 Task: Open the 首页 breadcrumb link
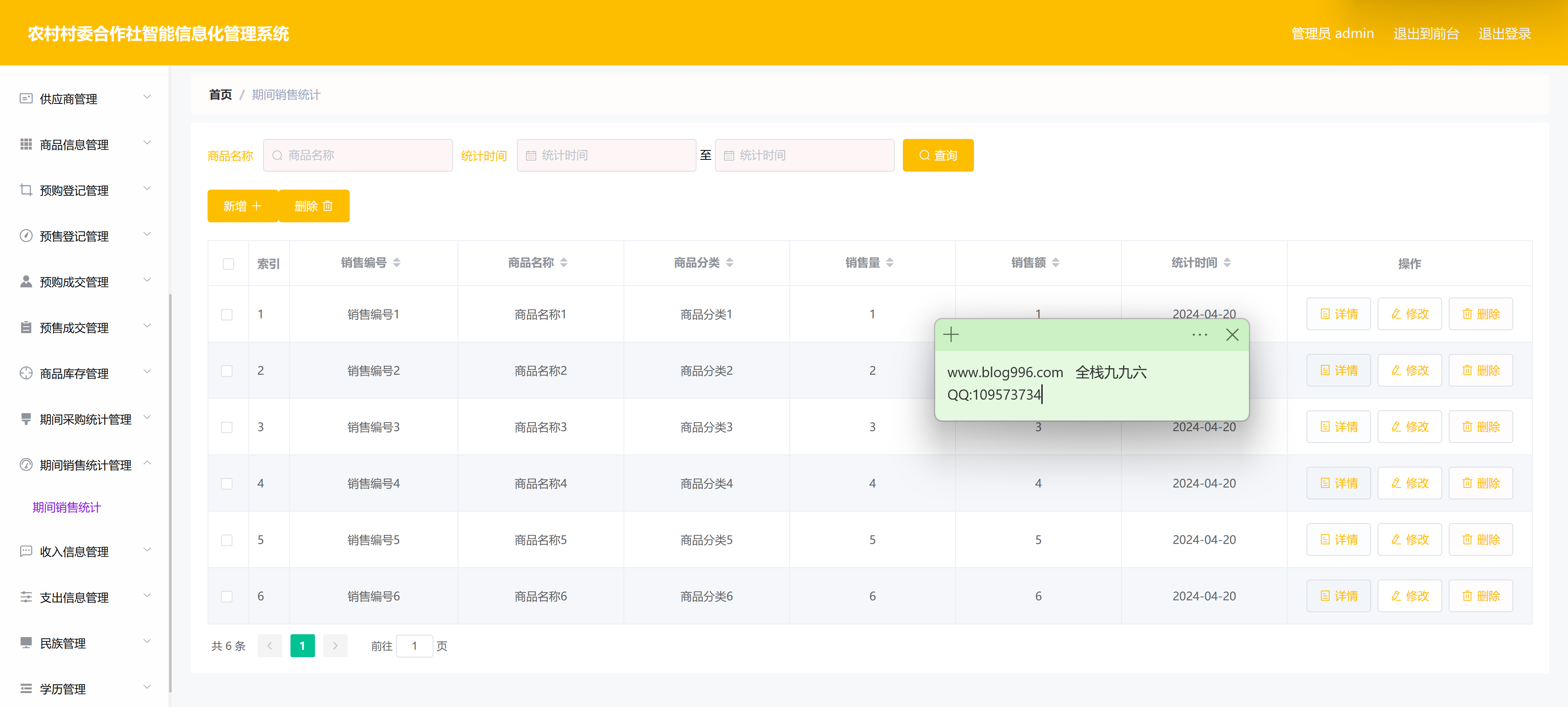(x=220, y=94)
